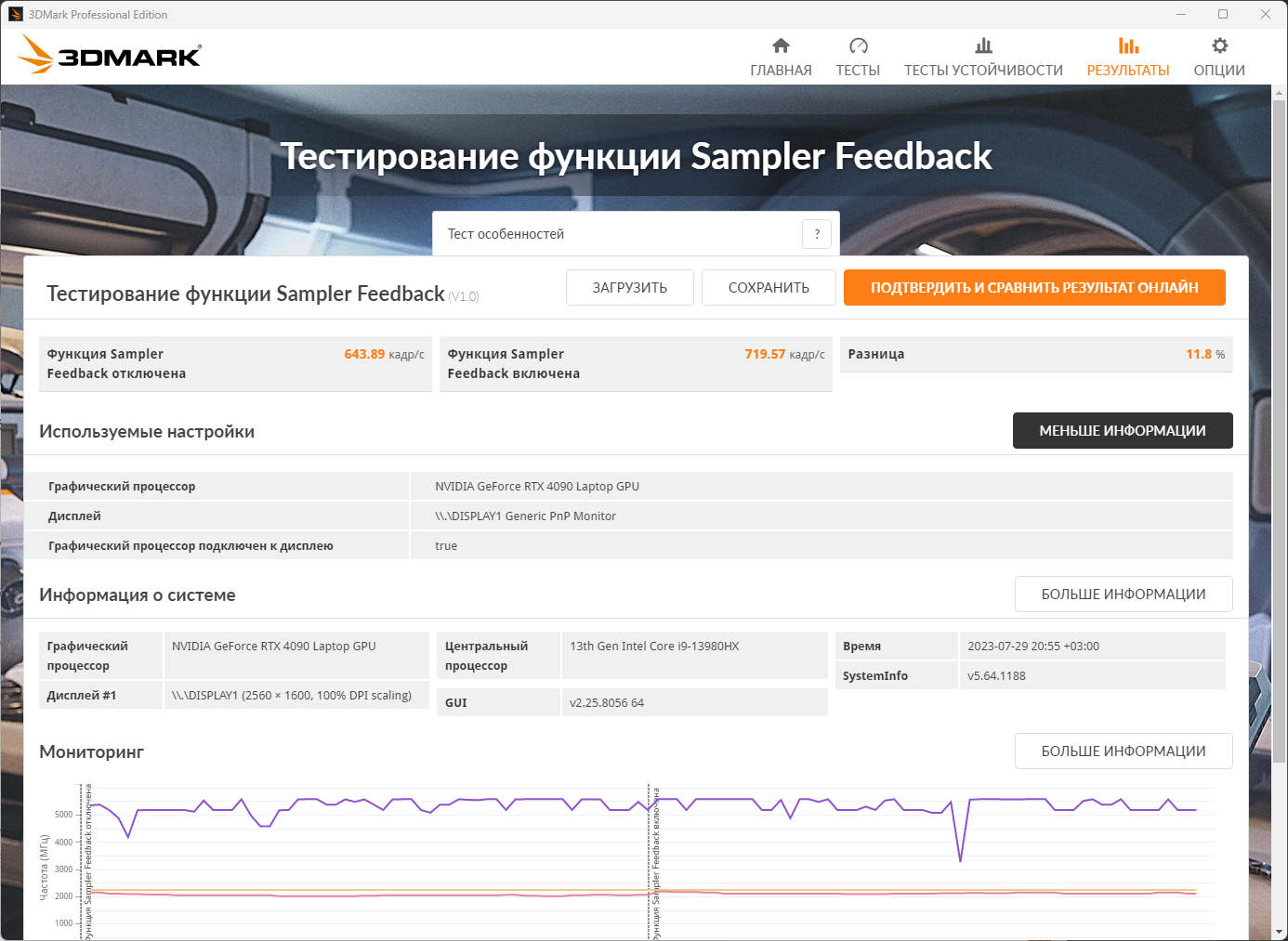Click the 3DMark app icon in title bar
The height and width of the screenshot is (941, 1288).
point(15,14)
